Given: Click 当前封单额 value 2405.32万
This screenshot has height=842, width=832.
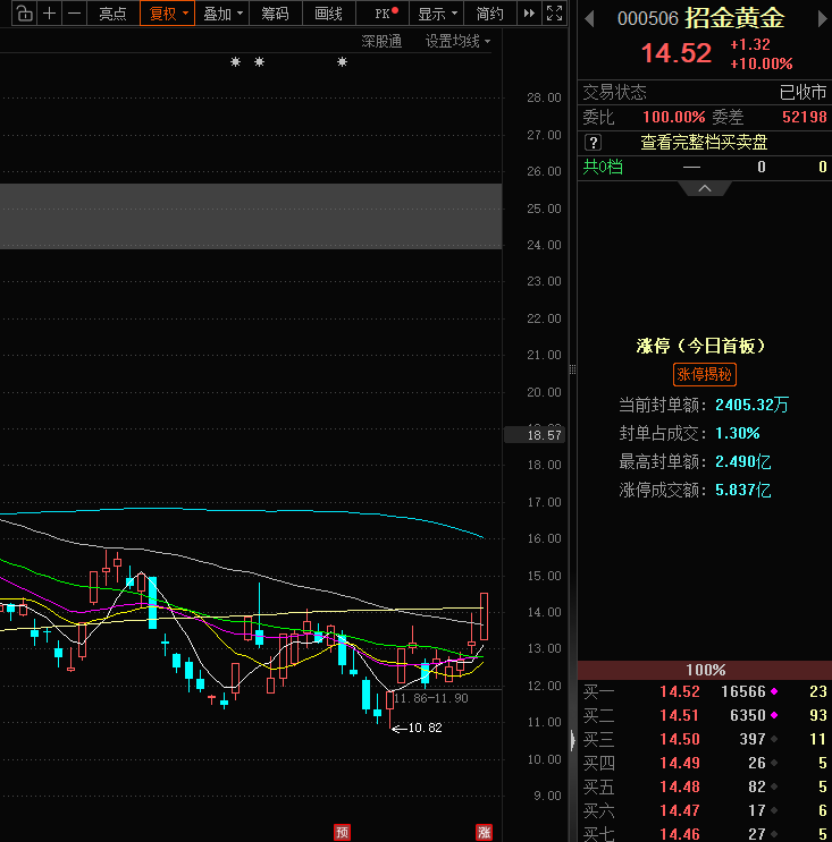Looking at the screenshot, I should tap(752, 405).
